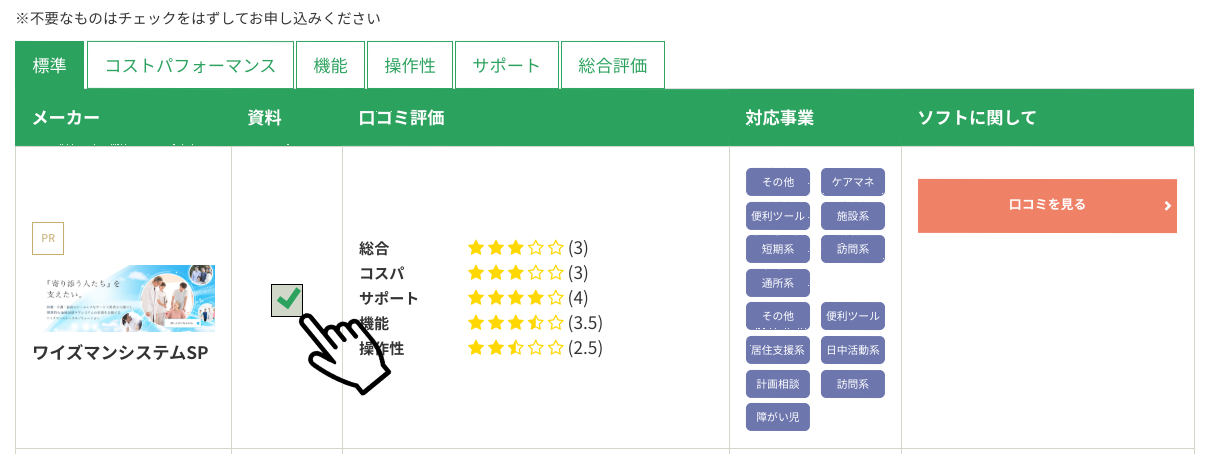Switch to the サポート tab
This screenshot has width=1227, height=454.
[x=507, y=66]
